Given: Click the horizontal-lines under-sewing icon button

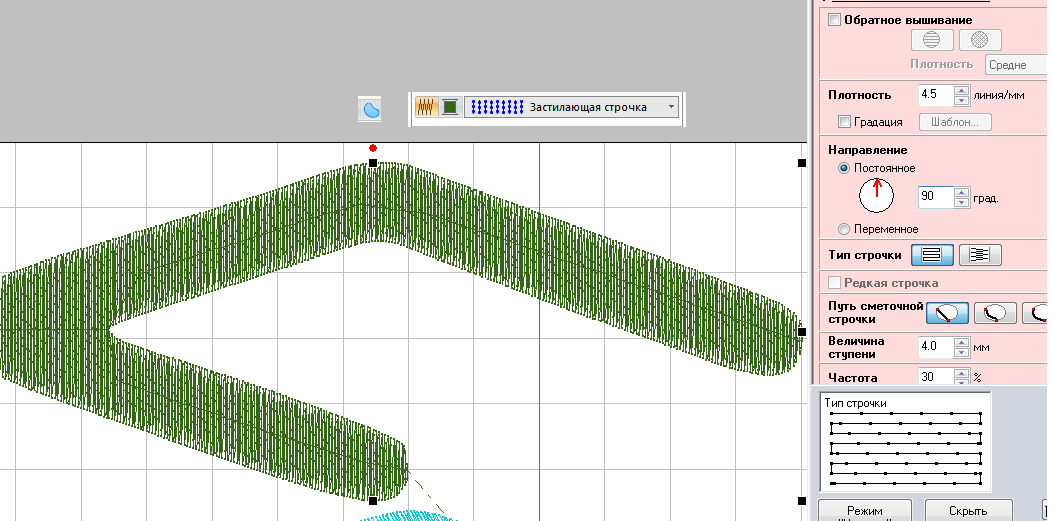Looking at the screenshot, I should tap(931, 40).
